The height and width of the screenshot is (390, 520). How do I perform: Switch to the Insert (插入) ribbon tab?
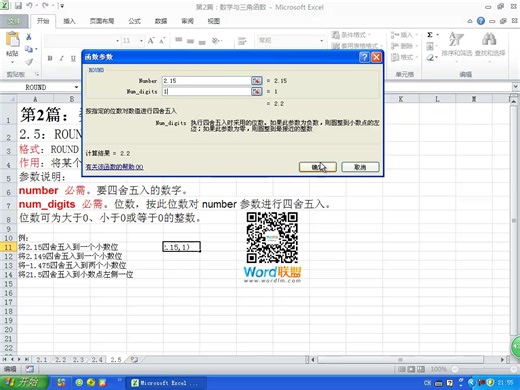pyautogui.click(x=69, y=21)
